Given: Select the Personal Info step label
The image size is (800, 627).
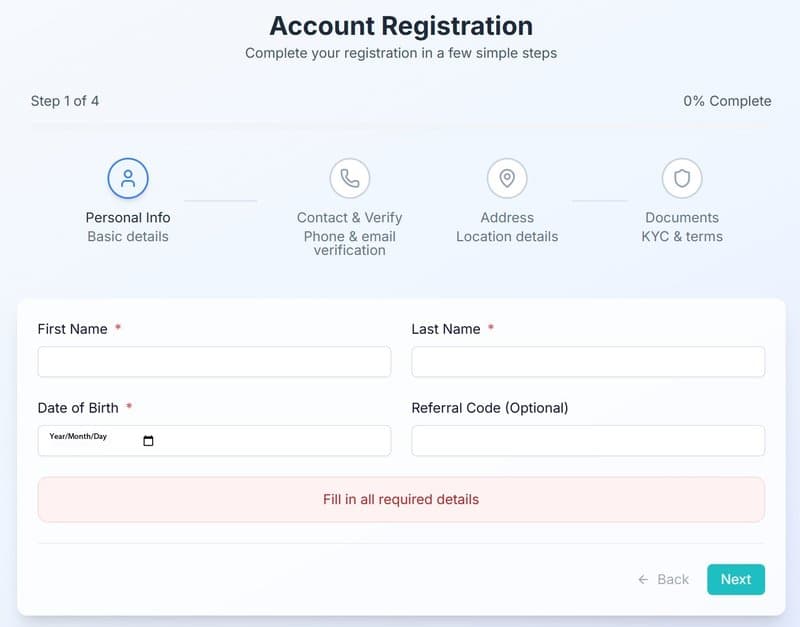Looking at the screenshot, I should point(128,218).
